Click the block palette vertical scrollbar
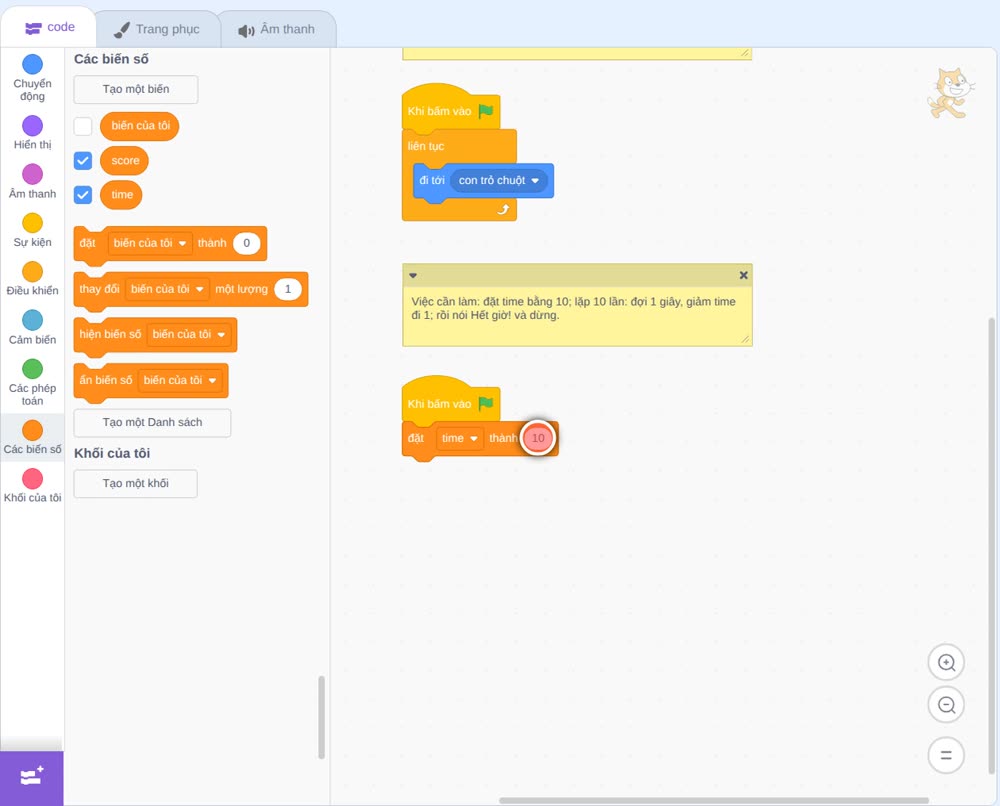 [x=321, y=717]
